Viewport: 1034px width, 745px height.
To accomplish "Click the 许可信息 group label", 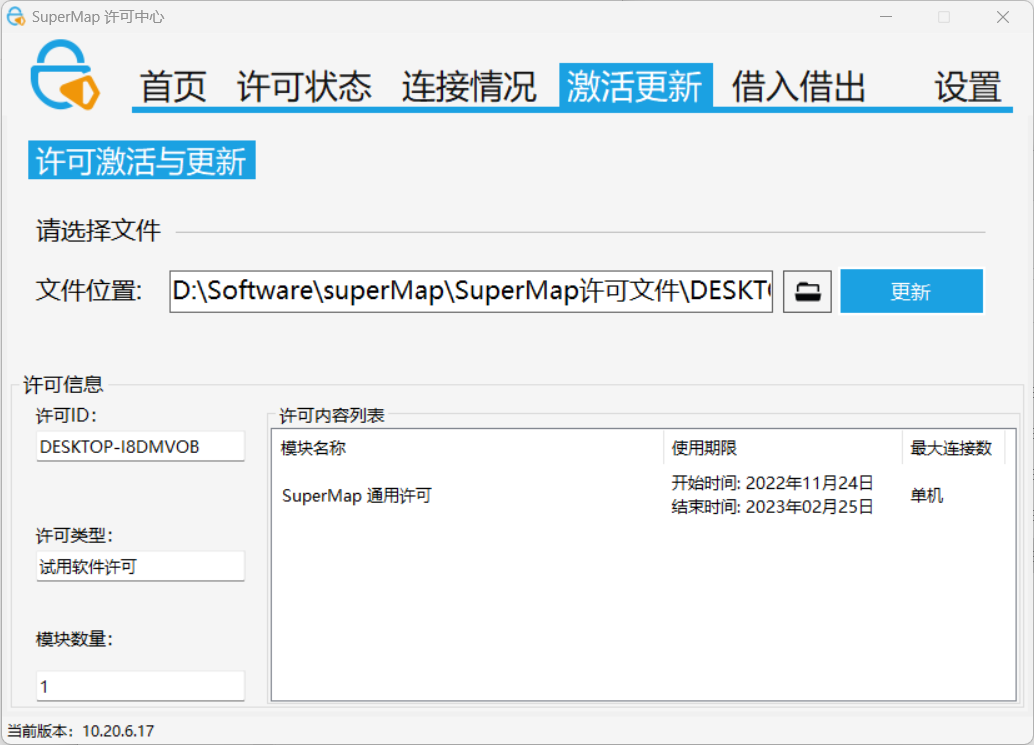I will (63, 384).
